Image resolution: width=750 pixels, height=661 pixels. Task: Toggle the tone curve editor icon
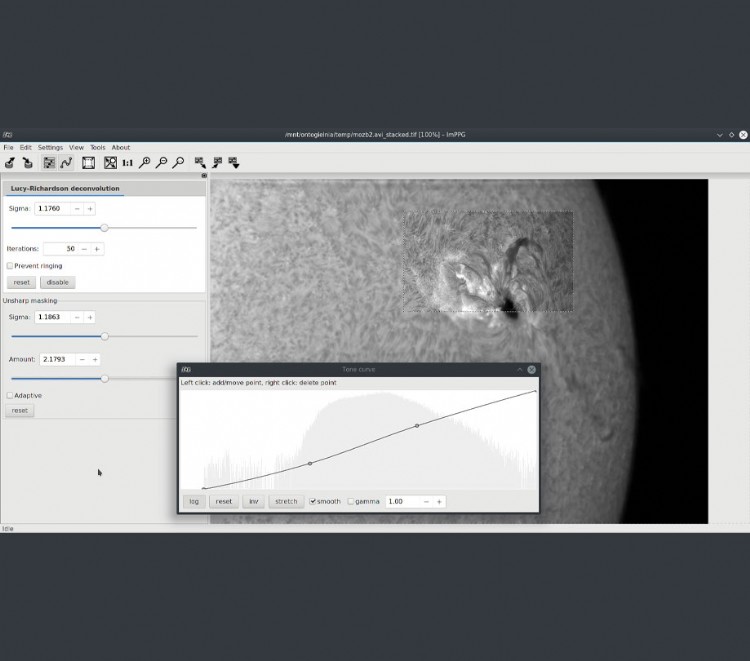[66, 163]
